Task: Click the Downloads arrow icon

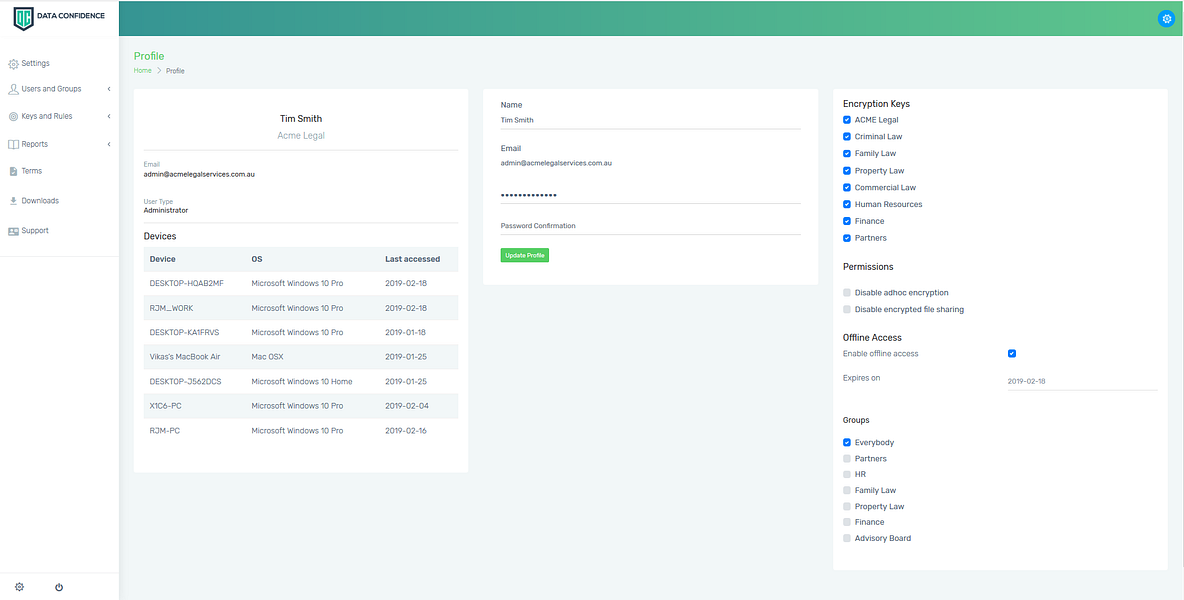Action: point(14,201)
